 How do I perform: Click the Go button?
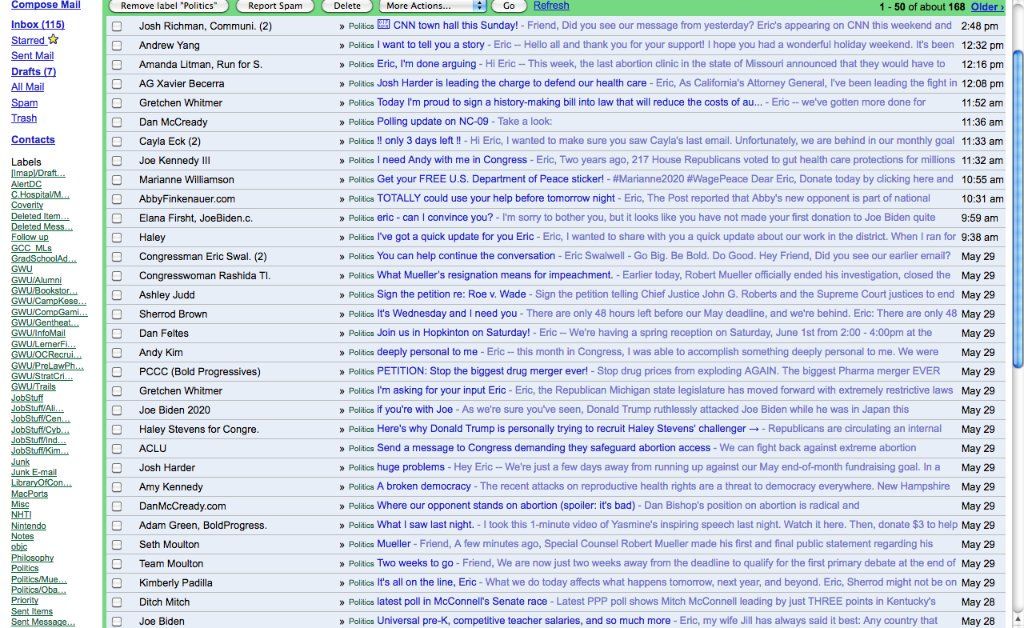click(509, 6)
